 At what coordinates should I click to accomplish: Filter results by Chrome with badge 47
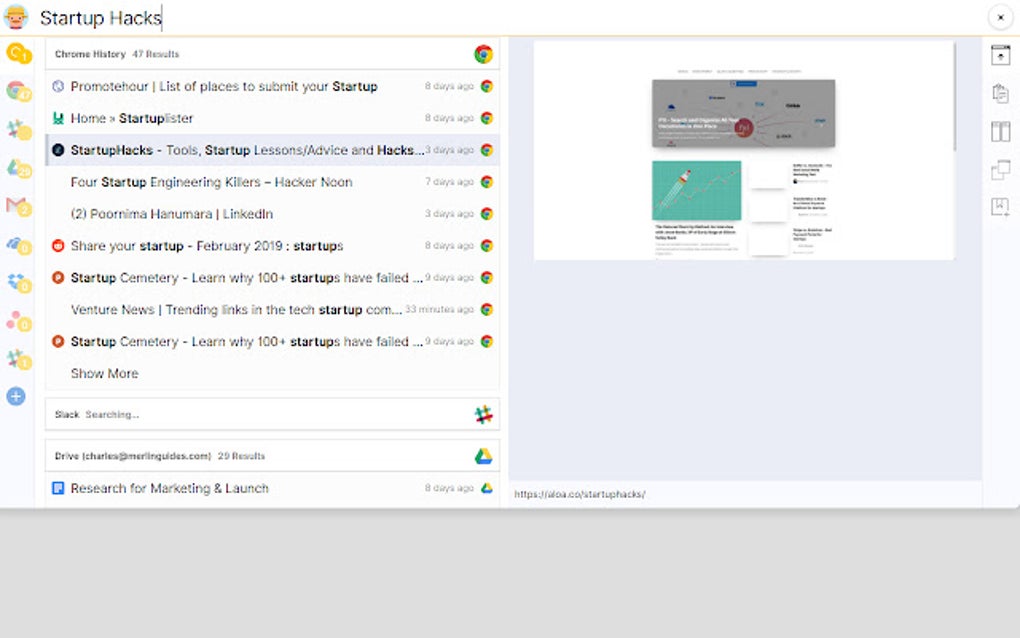(18, 91)
